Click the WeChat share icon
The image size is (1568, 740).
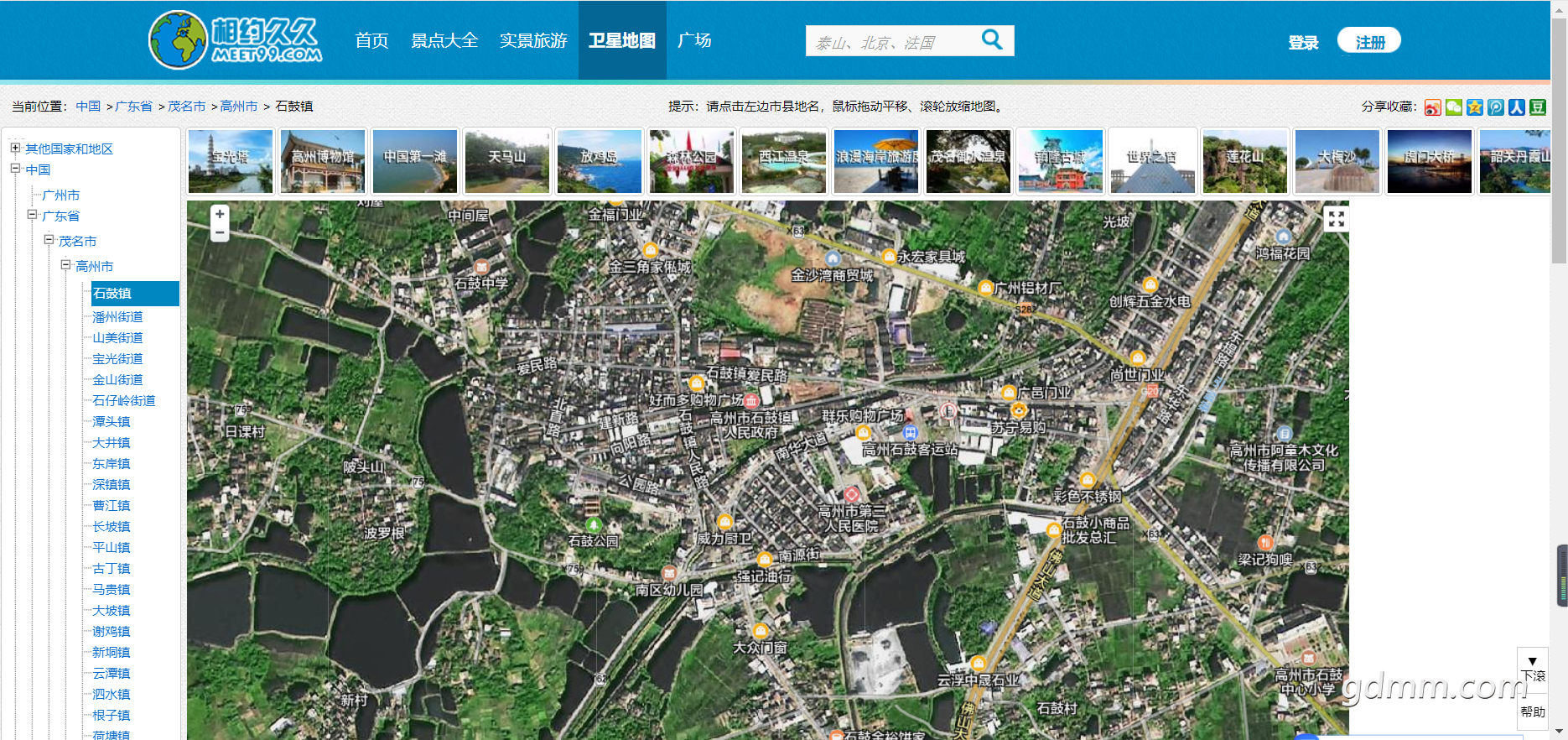pyautogui.click(x=1453, y=107)
